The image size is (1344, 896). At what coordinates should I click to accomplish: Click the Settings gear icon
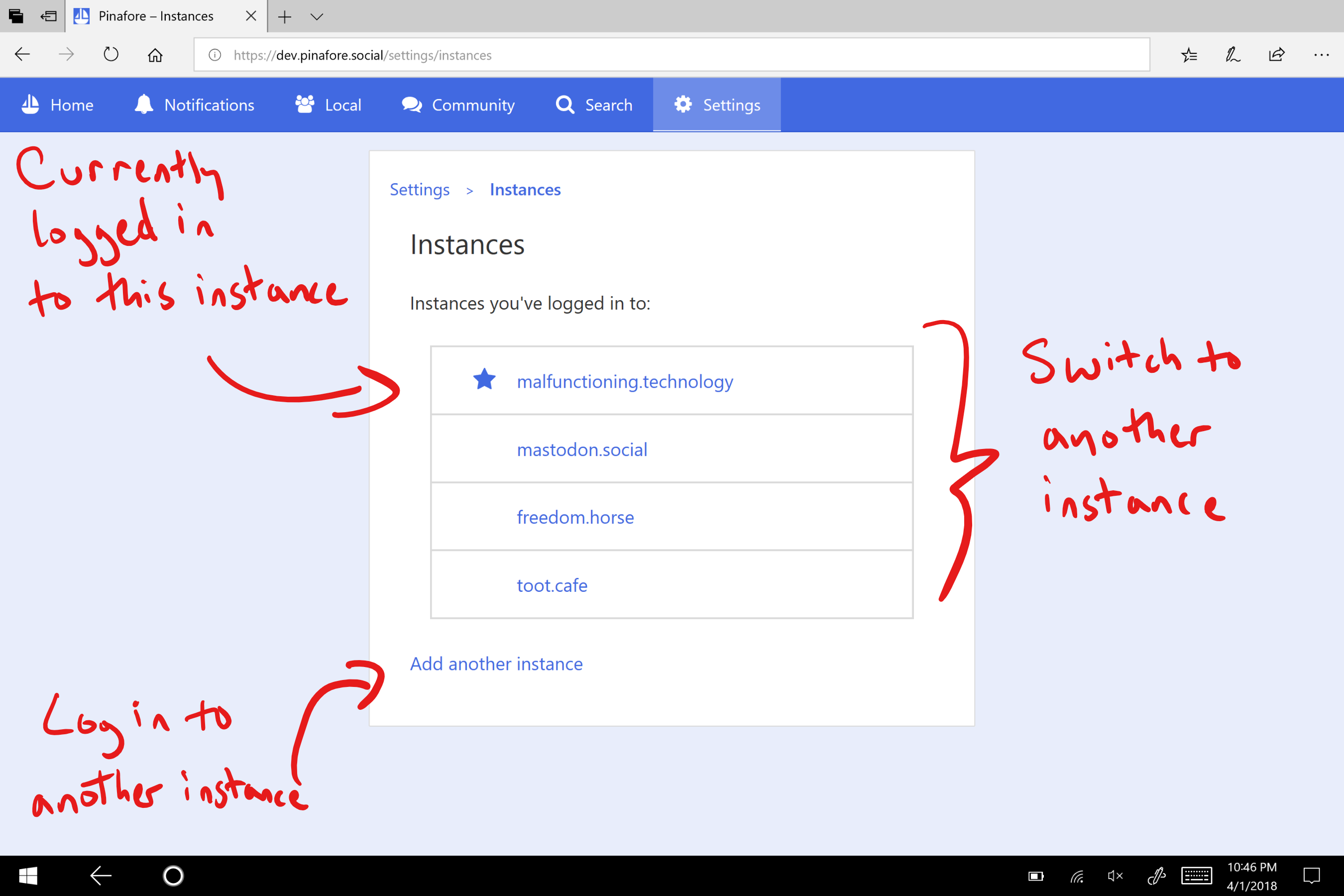(683, 105)
